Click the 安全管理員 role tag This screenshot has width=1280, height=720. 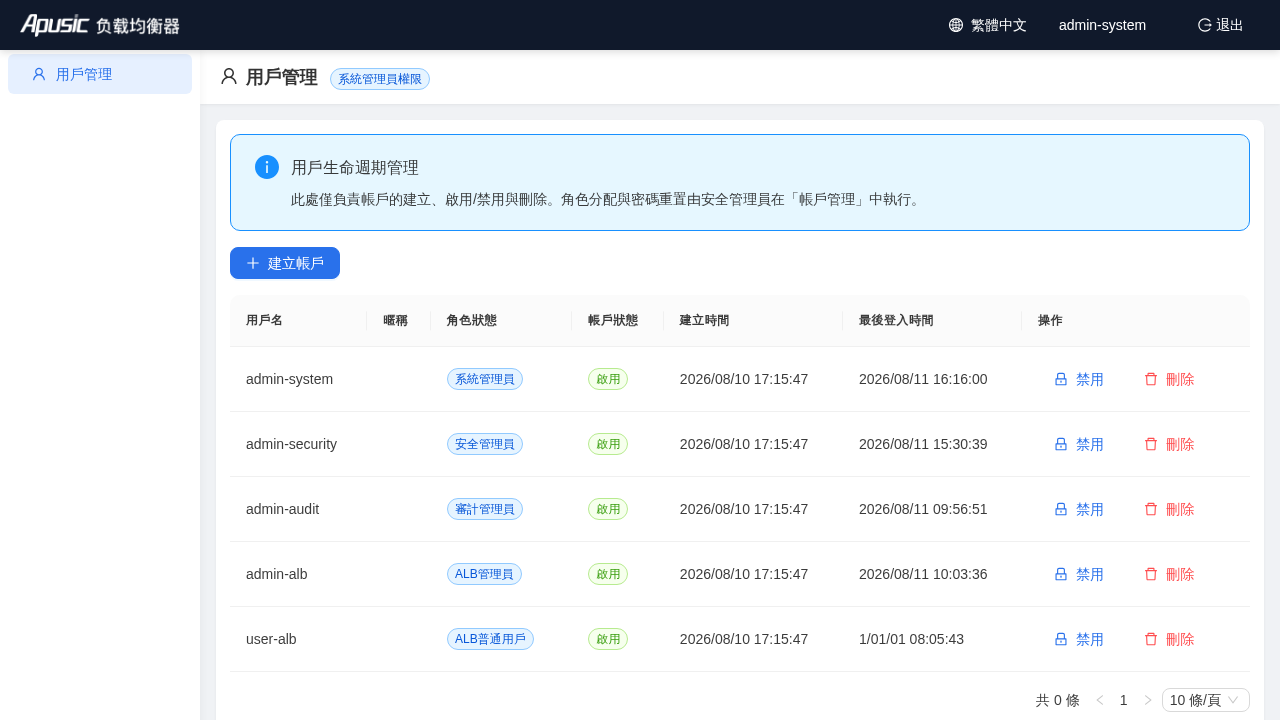click(485, 444)
